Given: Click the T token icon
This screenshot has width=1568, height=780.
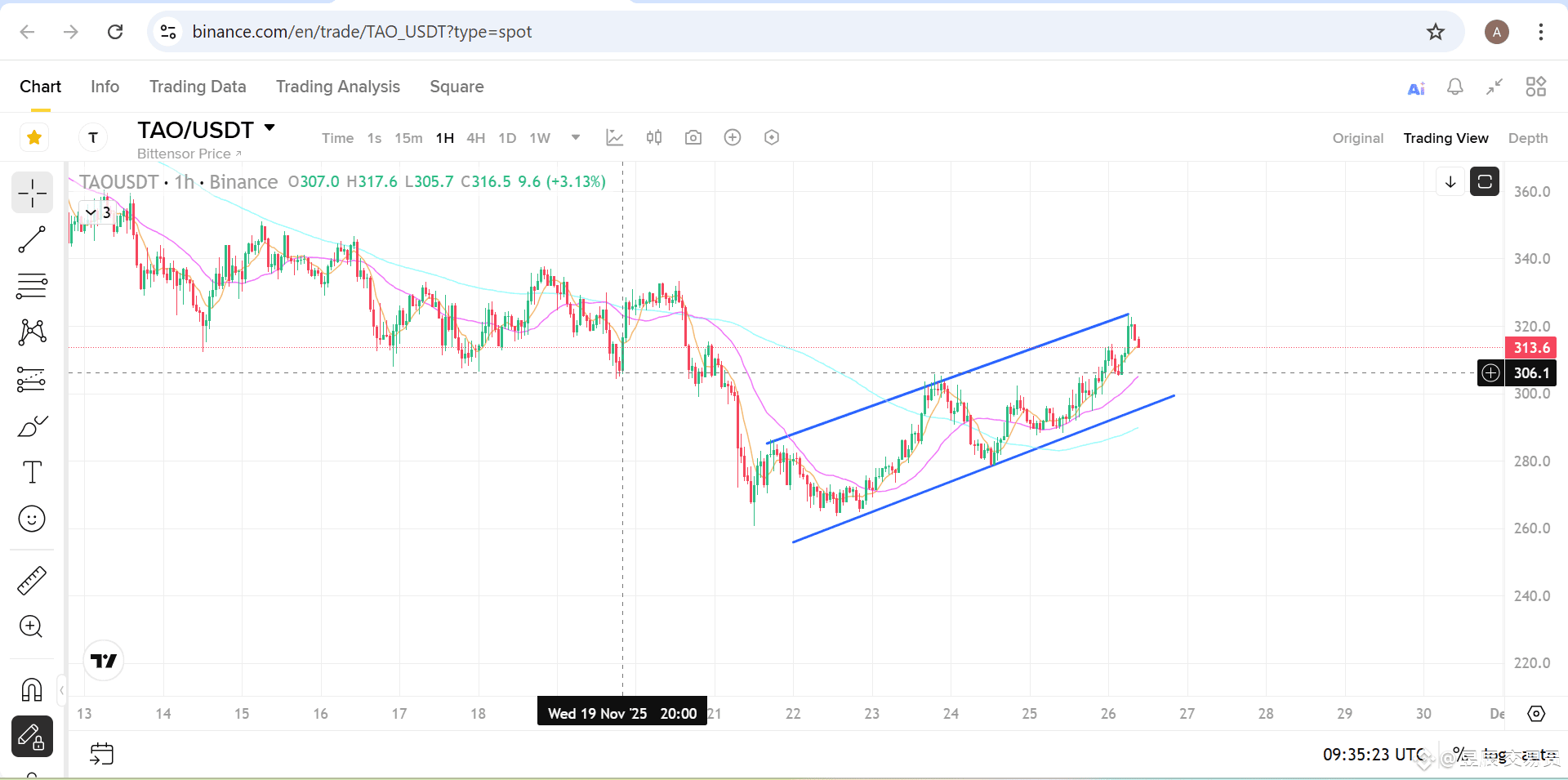Looking at the screenshot, I should point(93,137).
